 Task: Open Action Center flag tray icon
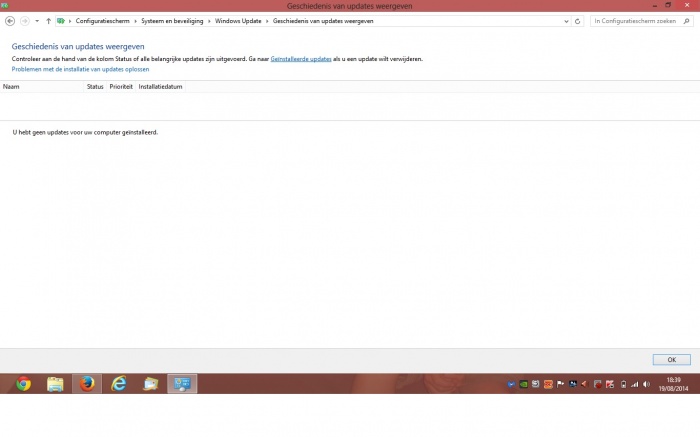[560, 384]
